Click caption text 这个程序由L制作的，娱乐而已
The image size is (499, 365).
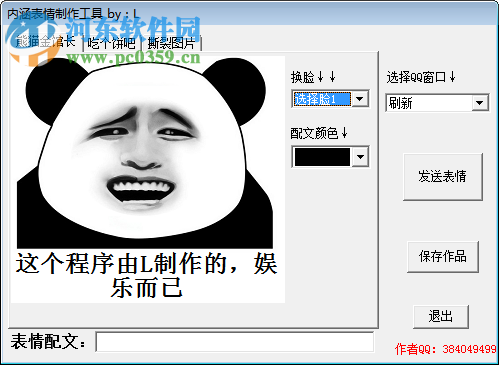(x=146, y=275)
